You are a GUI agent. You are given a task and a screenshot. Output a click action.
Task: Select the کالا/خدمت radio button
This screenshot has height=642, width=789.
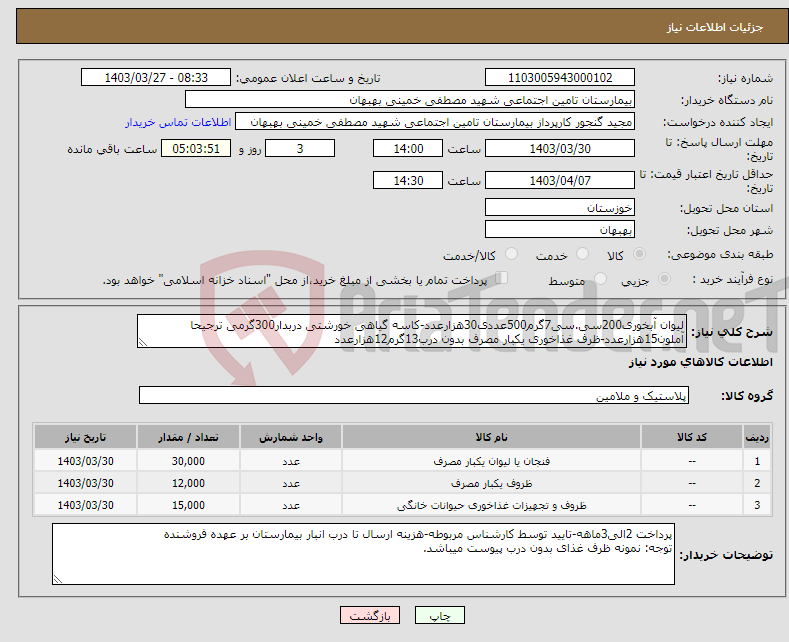click(x=511, y=254)
